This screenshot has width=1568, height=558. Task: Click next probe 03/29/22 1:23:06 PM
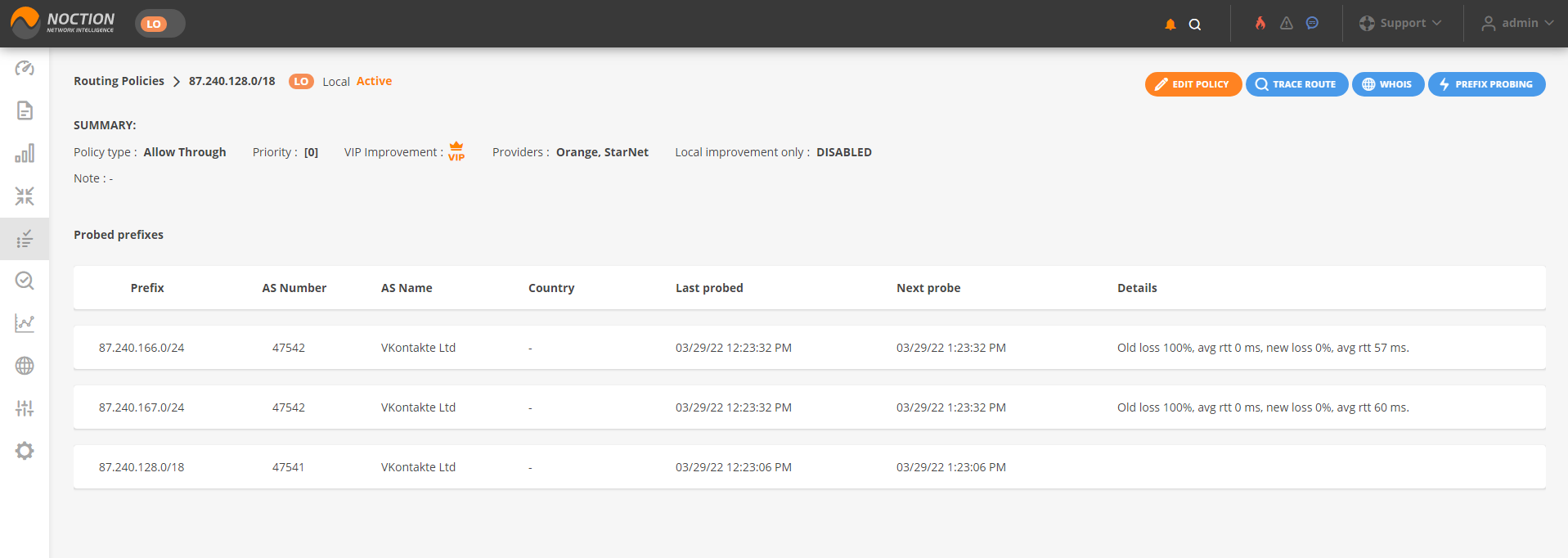tap(951, 467)
